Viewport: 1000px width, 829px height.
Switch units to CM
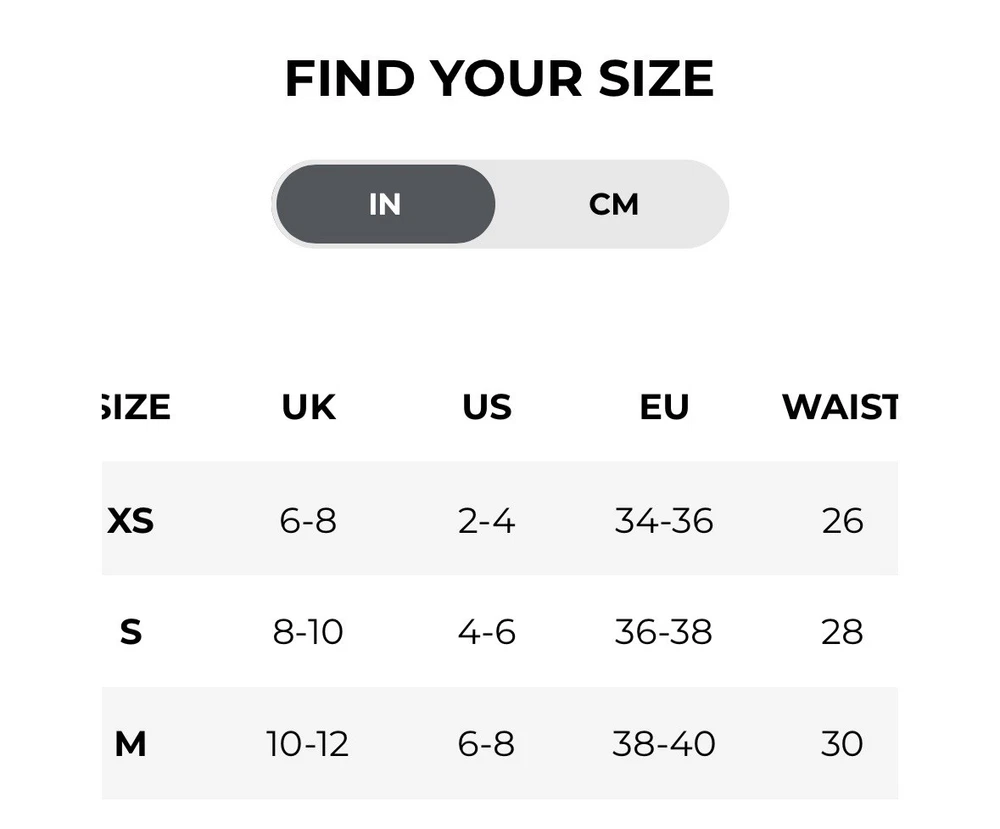point(614,204)
